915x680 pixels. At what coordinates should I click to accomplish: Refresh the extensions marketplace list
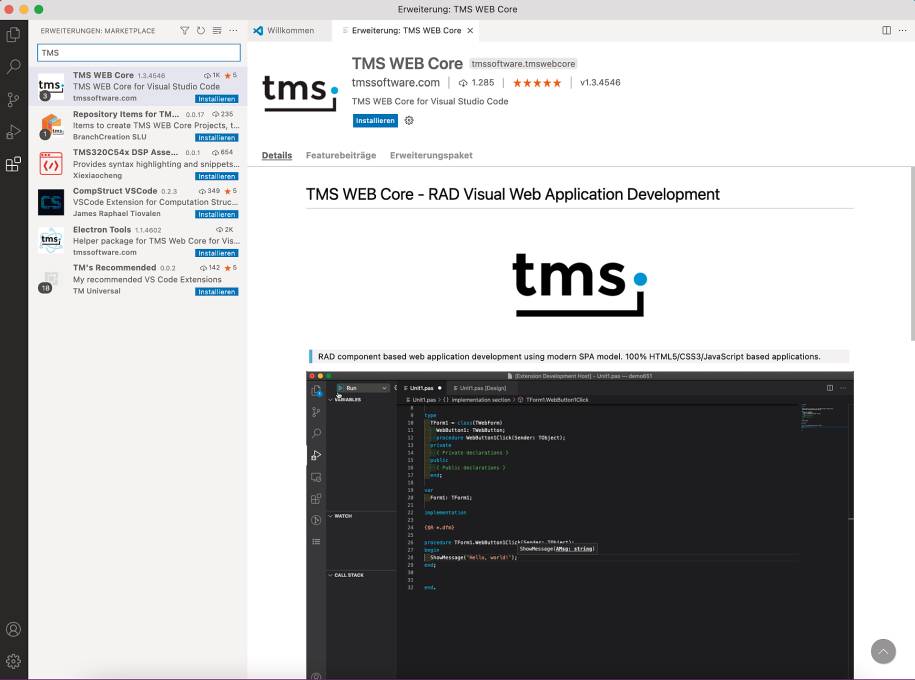click(x=201, y=30)
